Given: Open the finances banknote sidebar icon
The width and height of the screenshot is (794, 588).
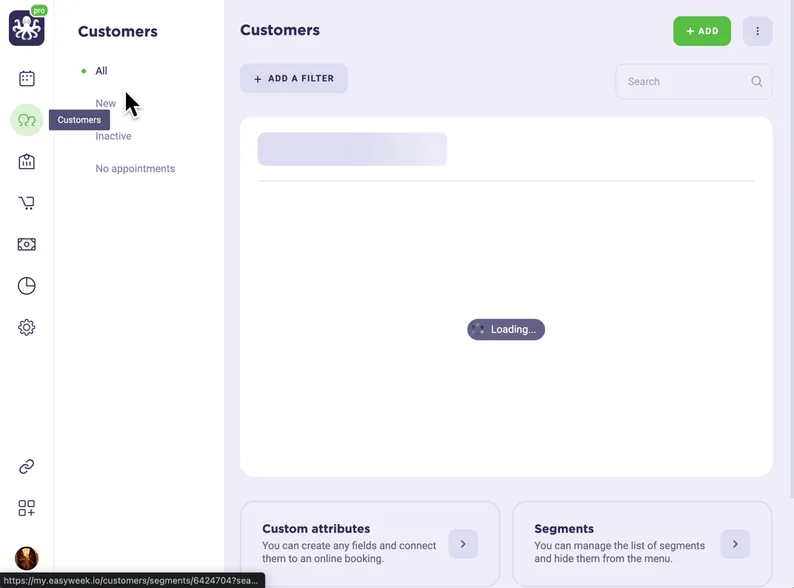Looking at the screenshot, I should 27,245.
